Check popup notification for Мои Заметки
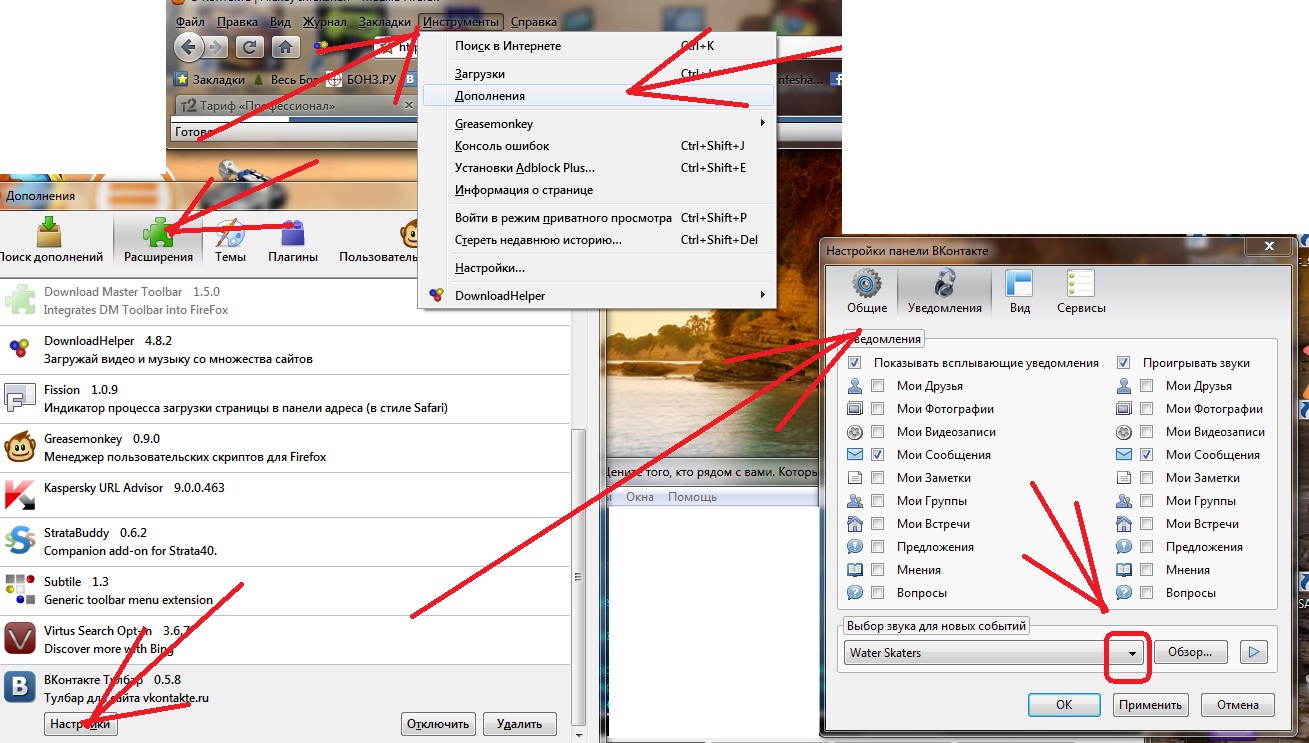The image size is (1309, 743). click(x=877, y=478)
